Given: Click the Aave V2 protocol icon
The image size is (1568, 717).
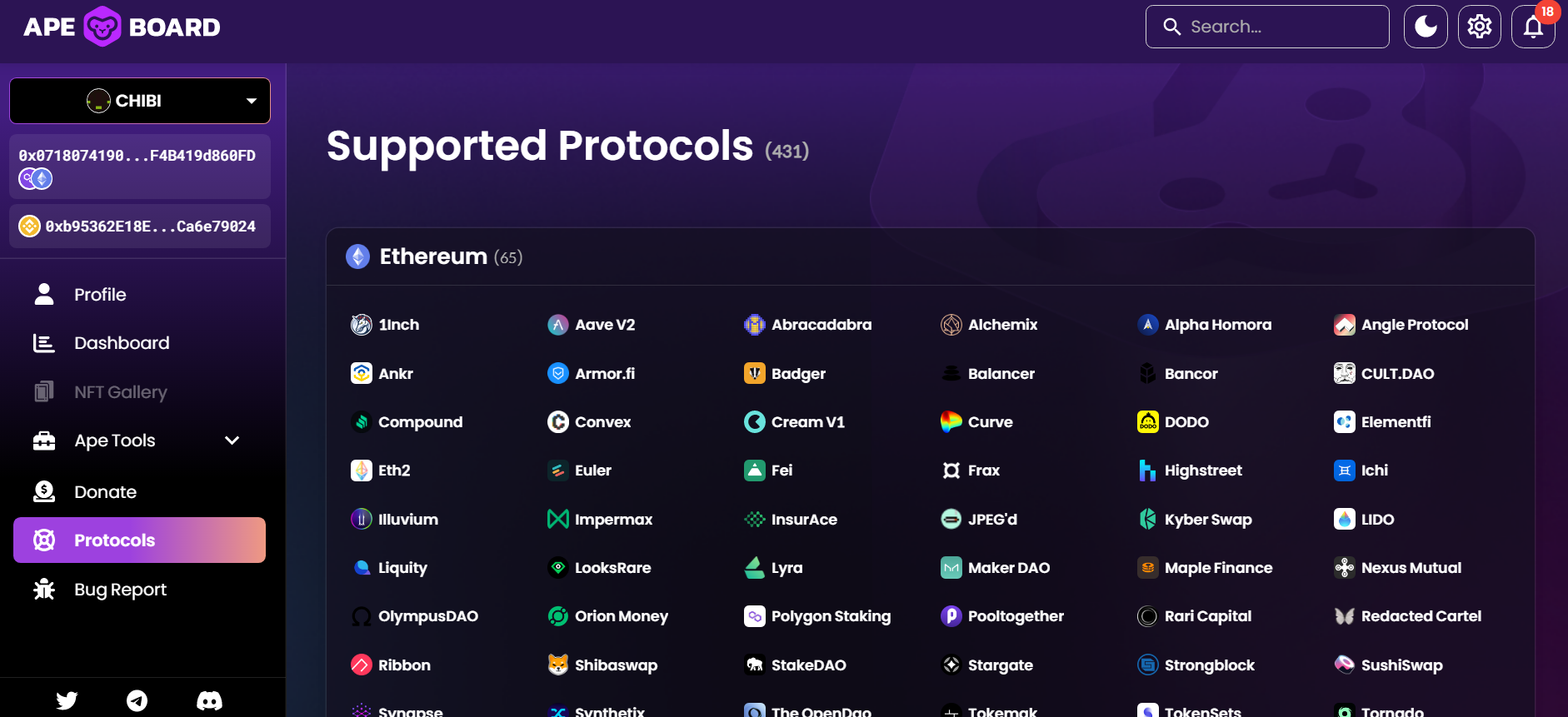Looking at the screenshot, I should pos(558,325).
